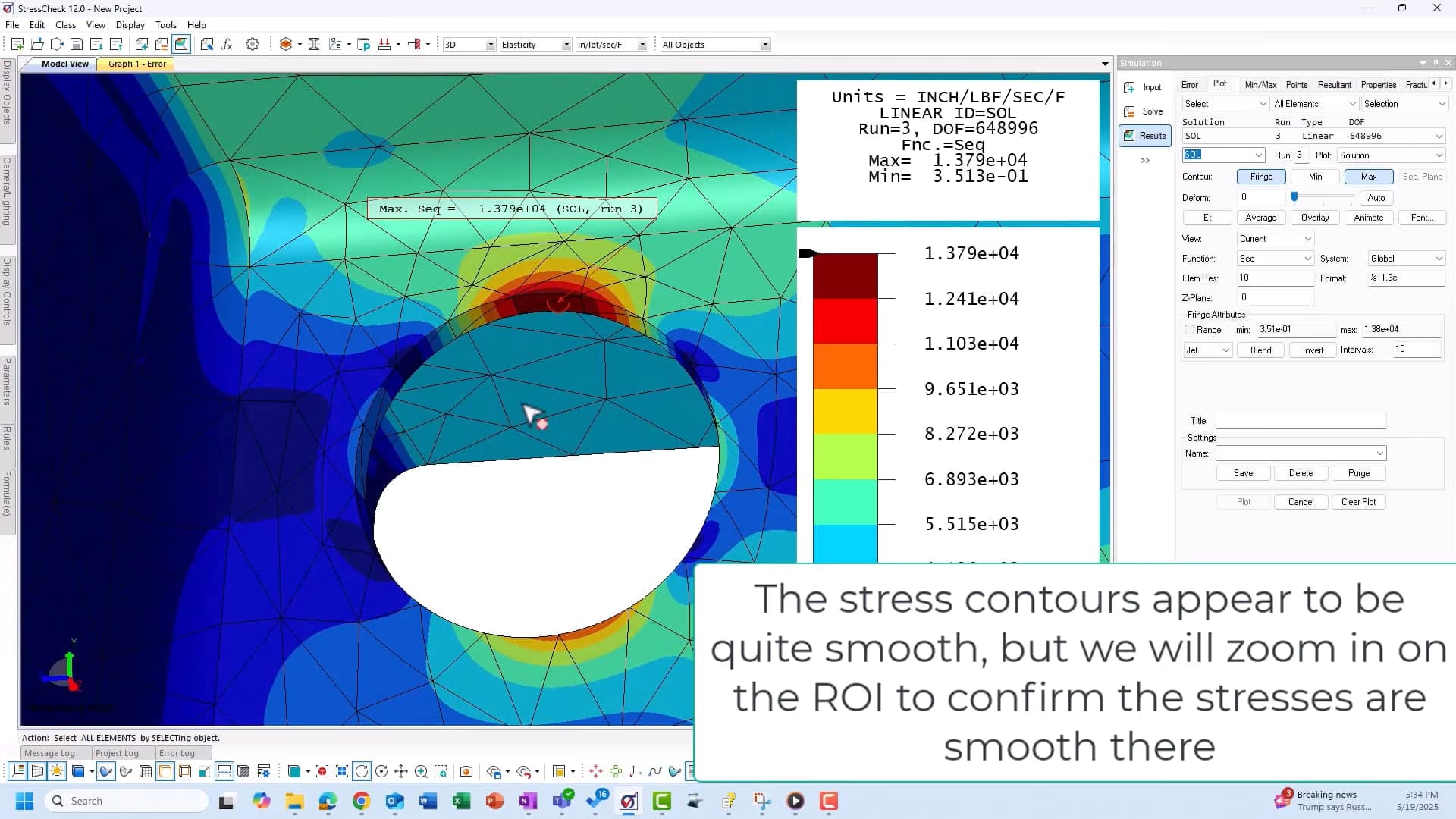Open PowerPoint from the taskbar
1456x819 pixels.
494,801
